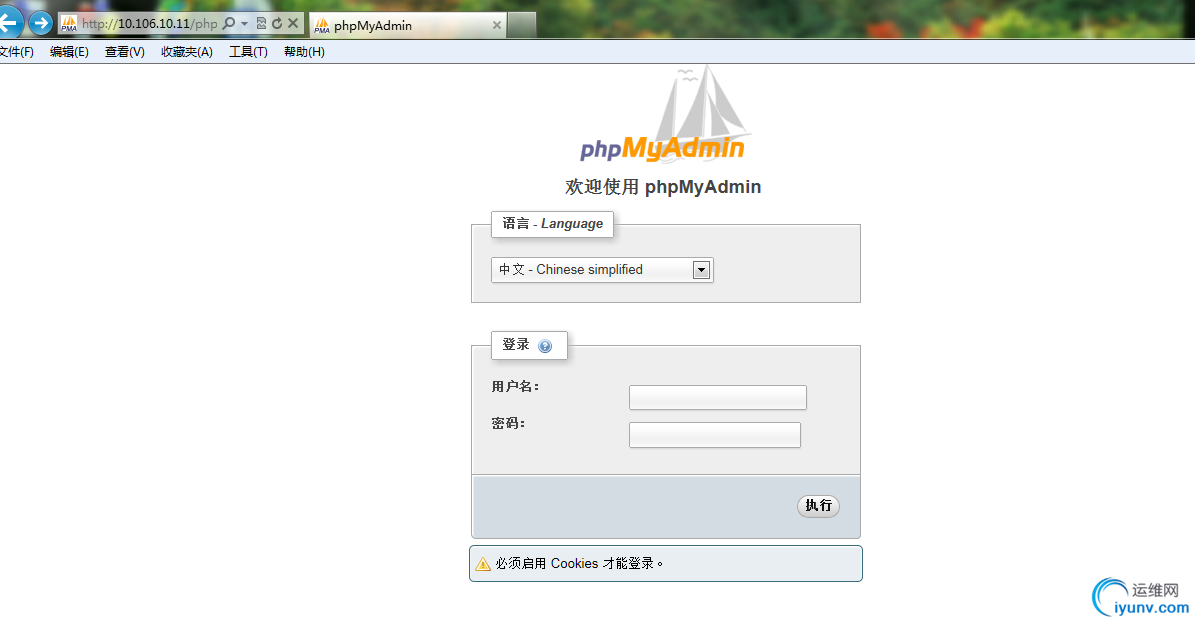Open the 收藏夹(A) favorites menu
Image resolution: width=1195 pixels, height=624 pixels.
tap(187, 52)
